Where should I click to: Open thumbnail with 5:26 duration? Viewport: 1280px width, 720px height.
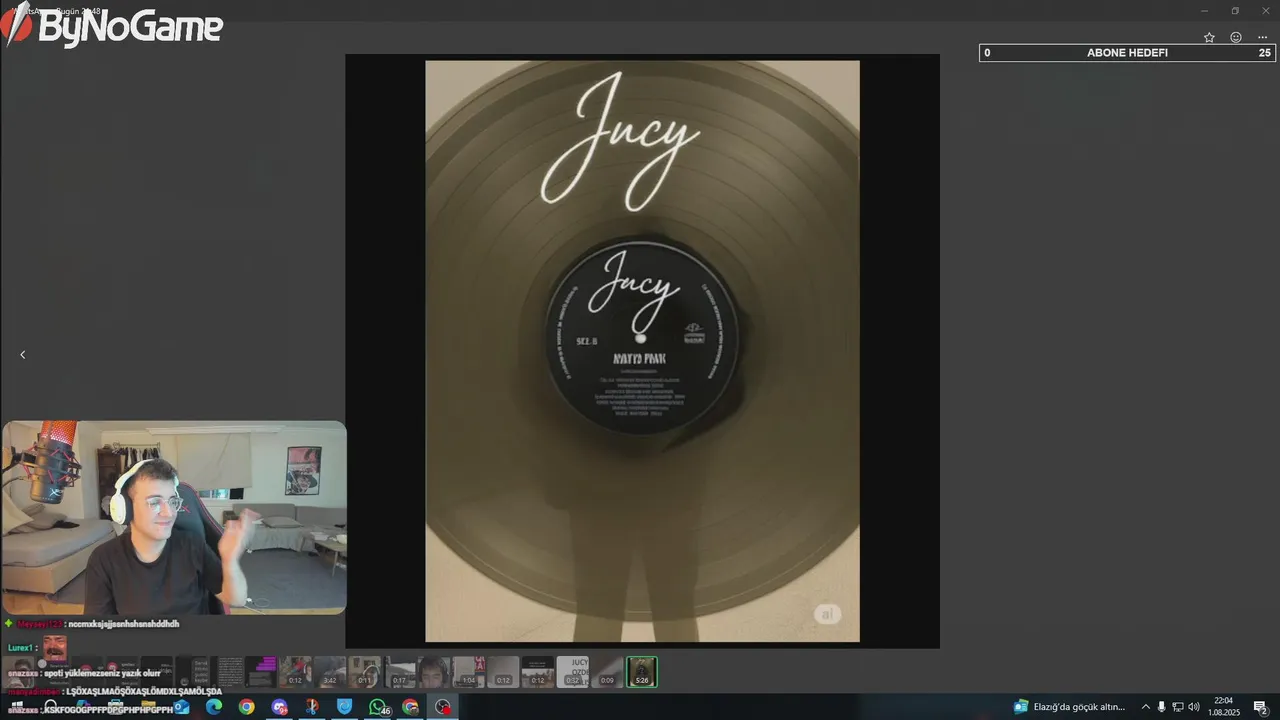point(642,672)
